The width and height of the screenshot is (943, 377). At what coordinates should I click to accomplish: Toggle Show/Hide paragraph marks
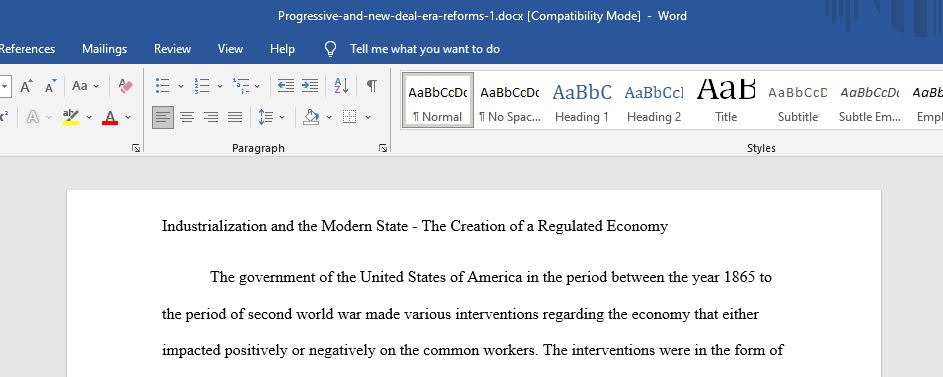coord(372,86)
